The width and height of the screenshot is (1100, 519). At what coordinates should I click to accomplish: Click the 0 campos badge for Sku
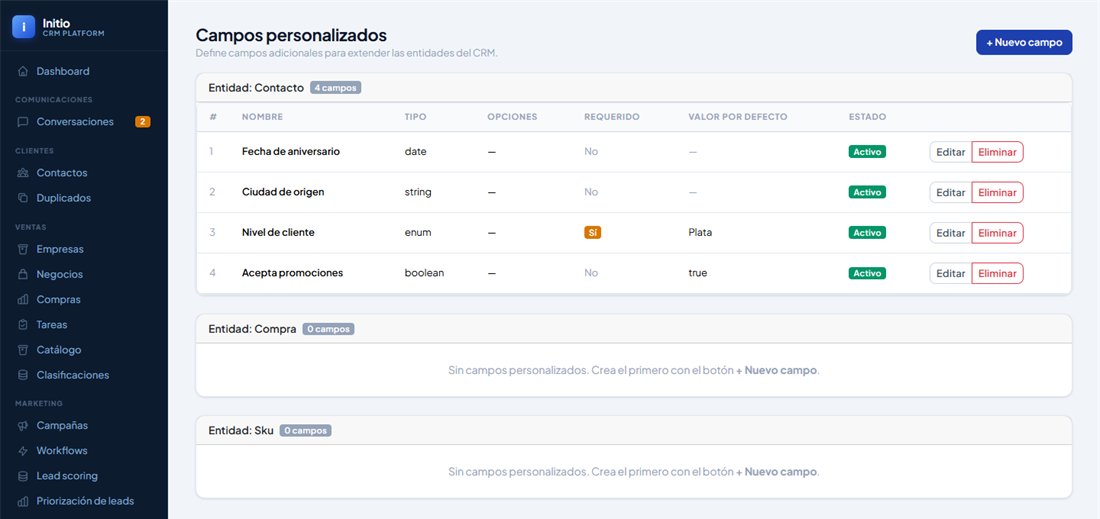305,431
